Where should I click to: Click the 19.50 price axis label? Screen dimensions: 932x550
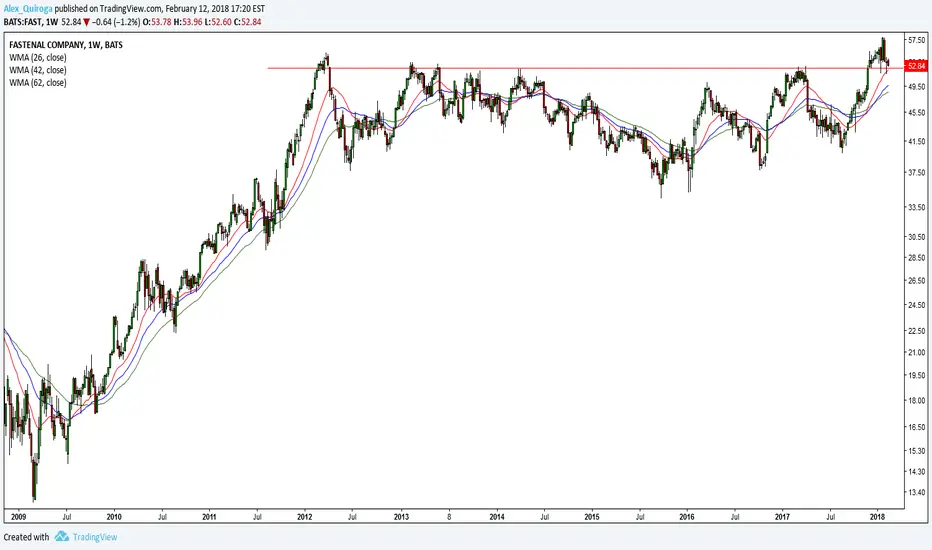click(917, 375)
